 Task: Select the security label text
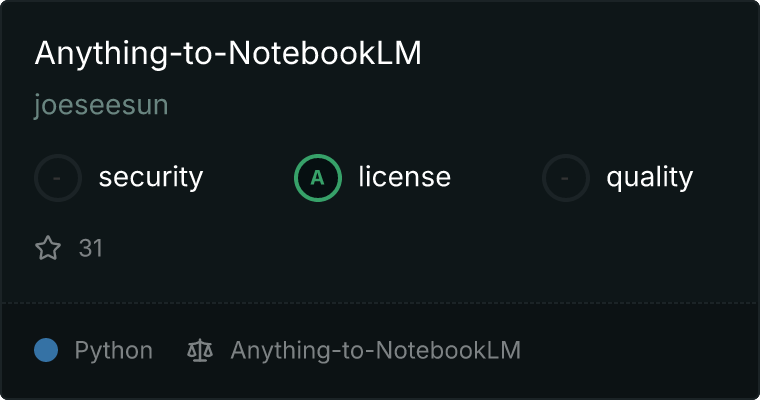[x=151, y=177]
